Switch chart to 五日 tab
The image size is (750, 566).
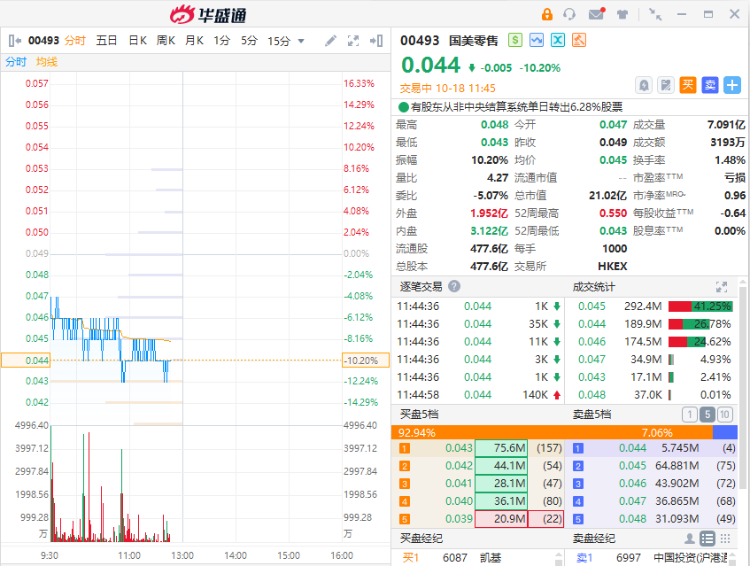coord(106,41)
